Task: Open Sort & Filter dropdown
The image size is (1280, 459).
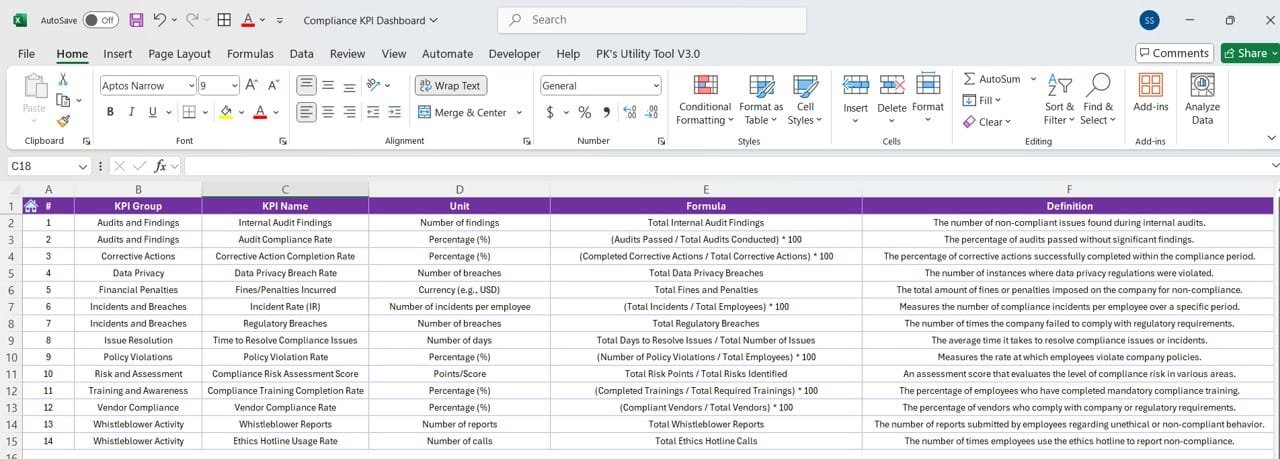Action: click(x=1059, y=99)
